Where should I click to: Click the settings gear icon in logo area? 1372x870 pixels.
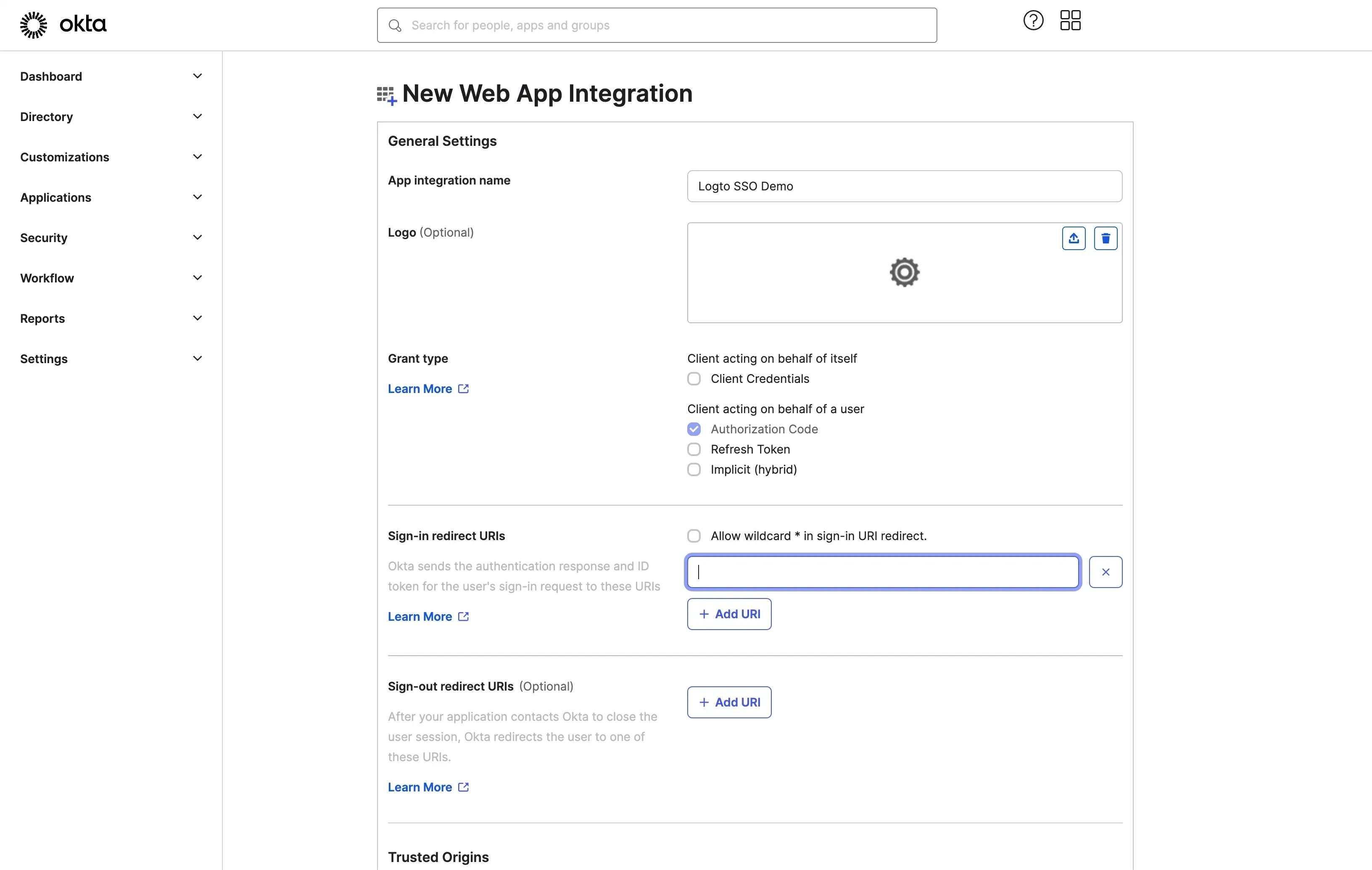(x=904, y=272)
